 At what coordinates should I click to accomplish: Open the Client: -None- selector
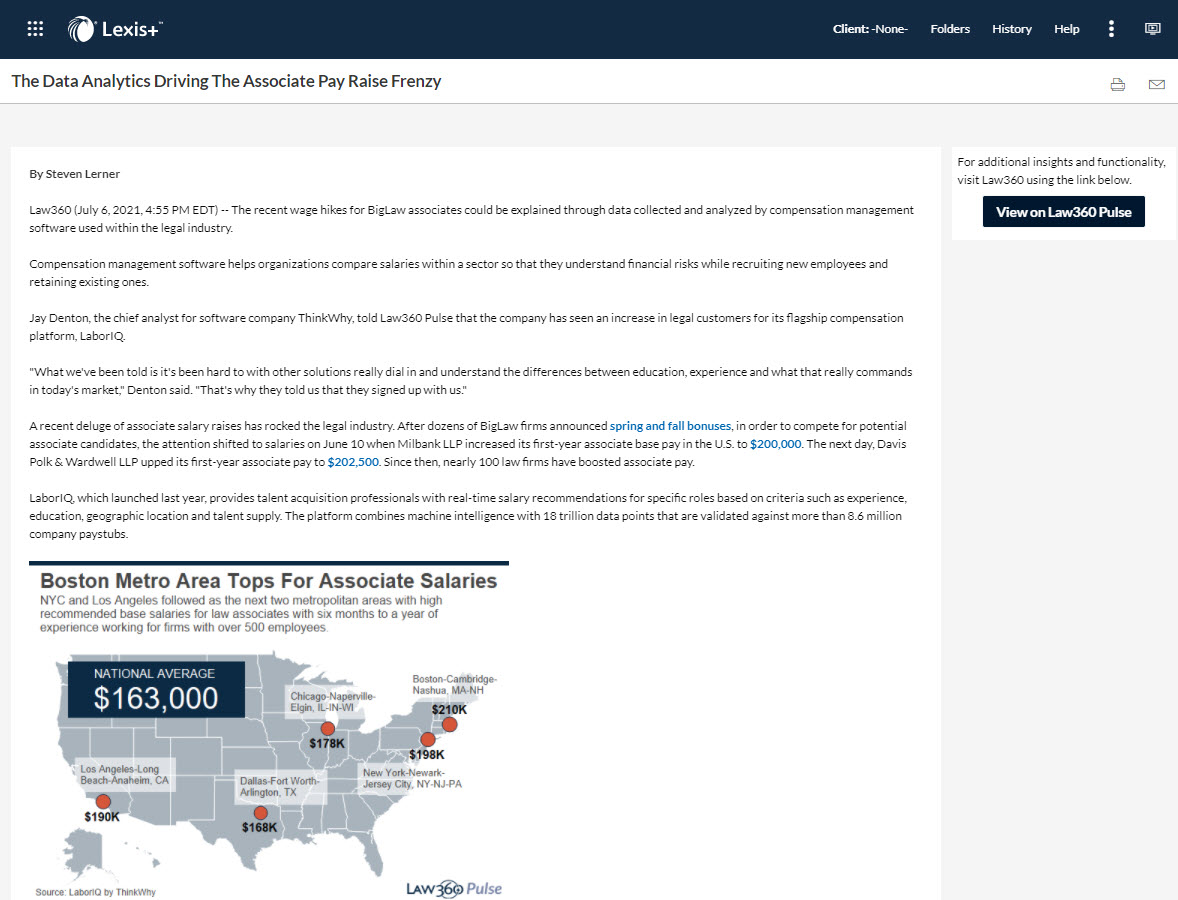870,29
